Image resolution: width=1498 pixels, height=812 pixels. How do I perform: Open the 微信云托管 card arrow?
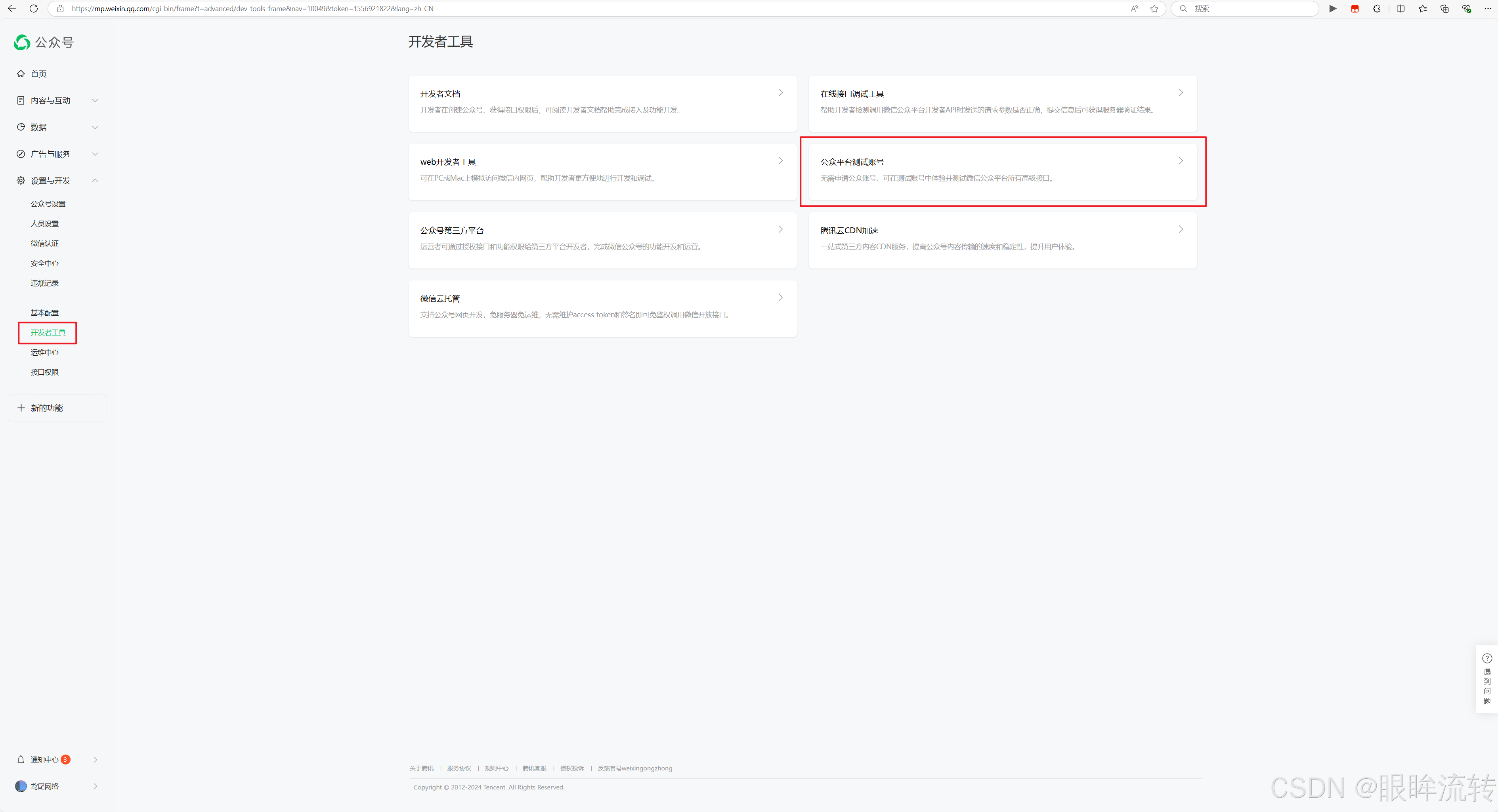tap(780, 297)
